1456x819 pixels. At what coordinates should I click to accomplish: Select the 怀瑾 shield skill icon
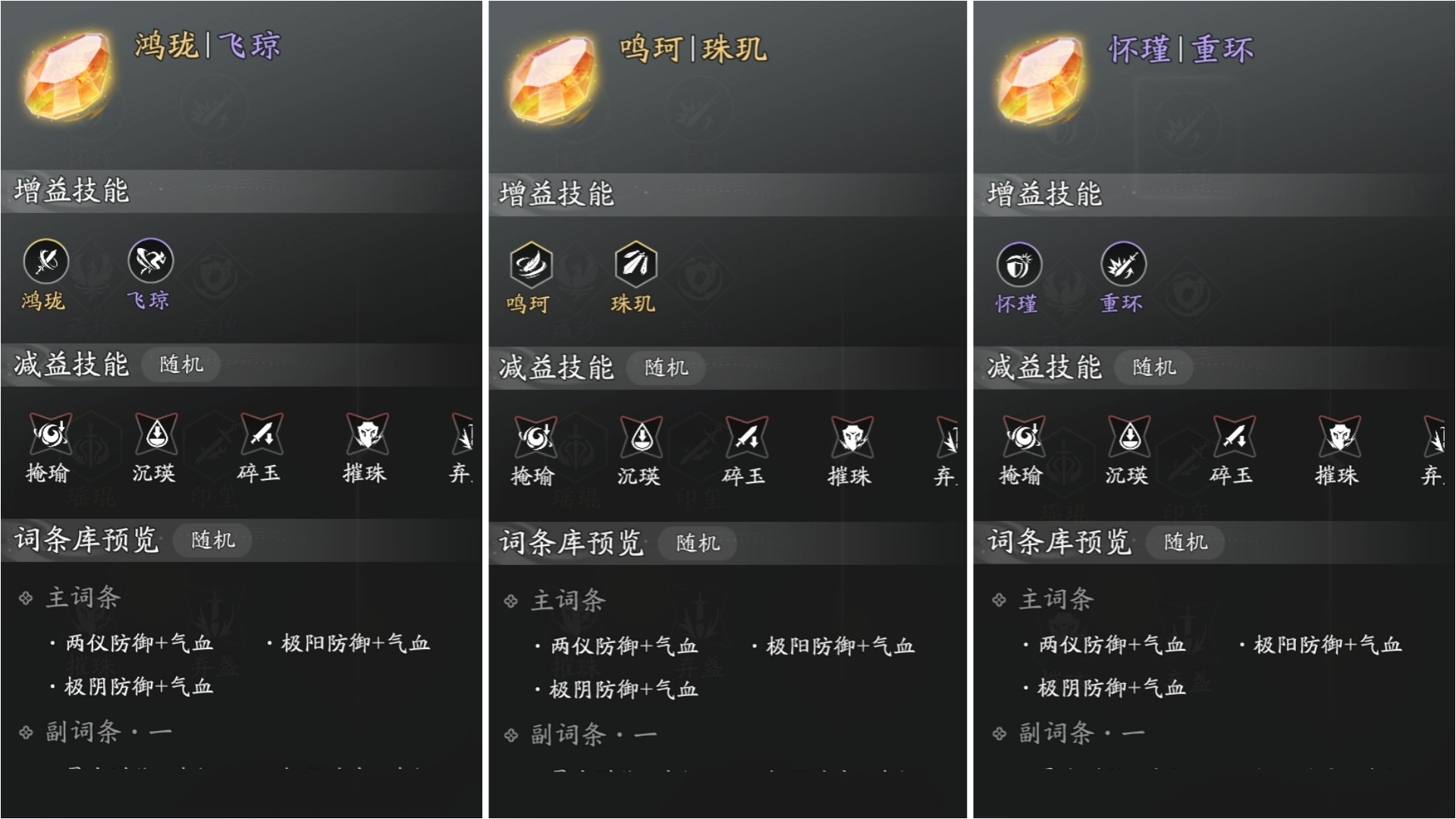[x=1018, y=265]
